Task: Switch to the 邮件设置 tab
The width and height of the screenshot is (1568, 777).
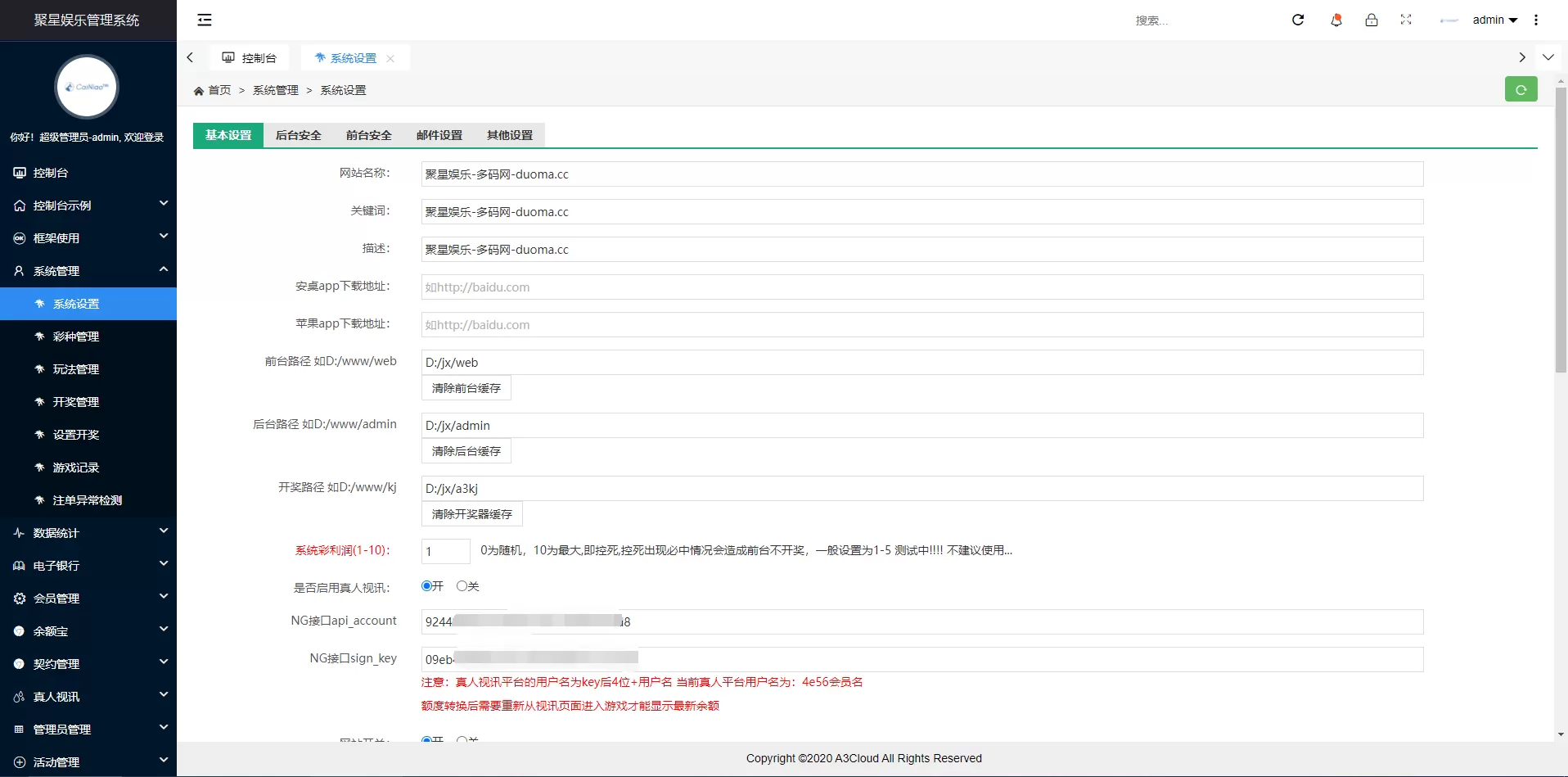Action: [x=439, y=134]
